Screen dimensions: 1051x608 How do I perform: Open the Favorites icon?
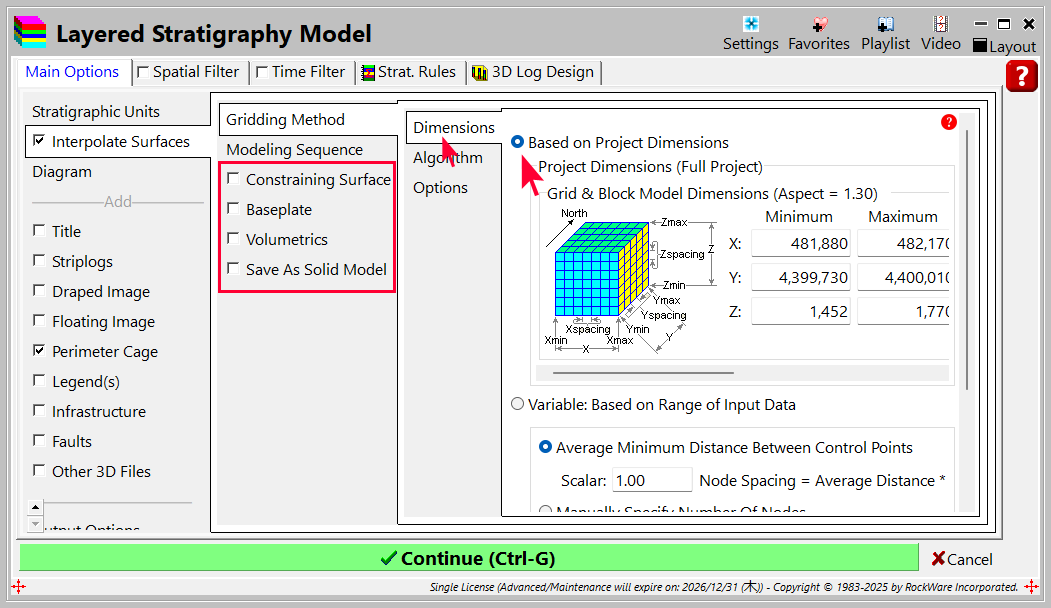point(818,33)
